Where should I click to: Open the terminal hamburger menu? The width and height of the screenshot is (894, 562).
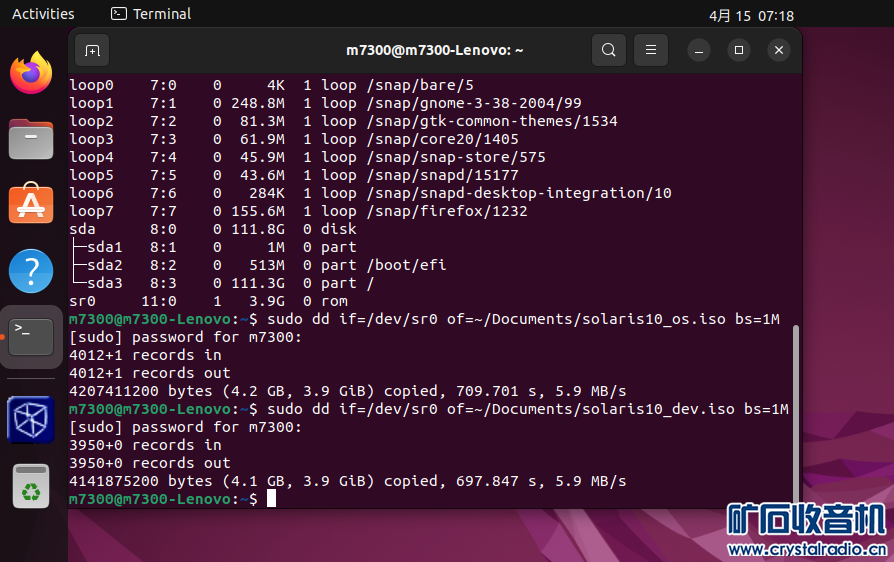tap(651, 50)
